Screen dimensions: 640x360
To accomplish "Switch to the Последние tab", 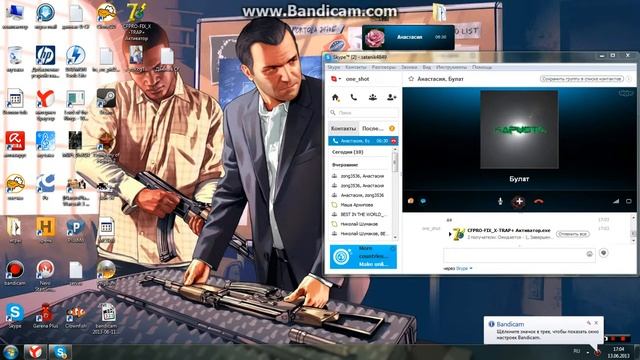I will click(373, 128).
